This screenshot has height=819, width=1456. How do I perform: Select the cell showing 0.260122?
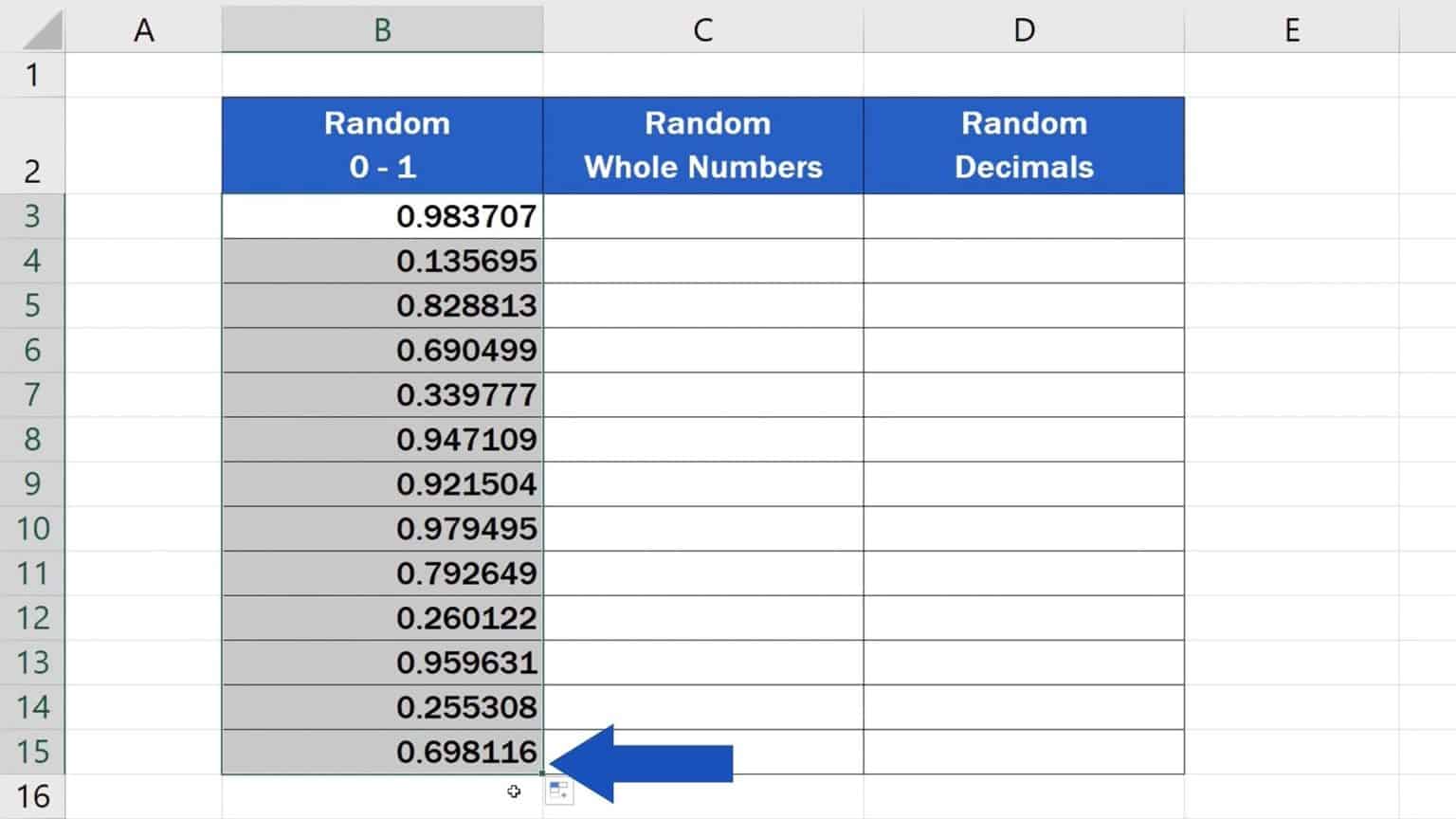pos(382,618)
